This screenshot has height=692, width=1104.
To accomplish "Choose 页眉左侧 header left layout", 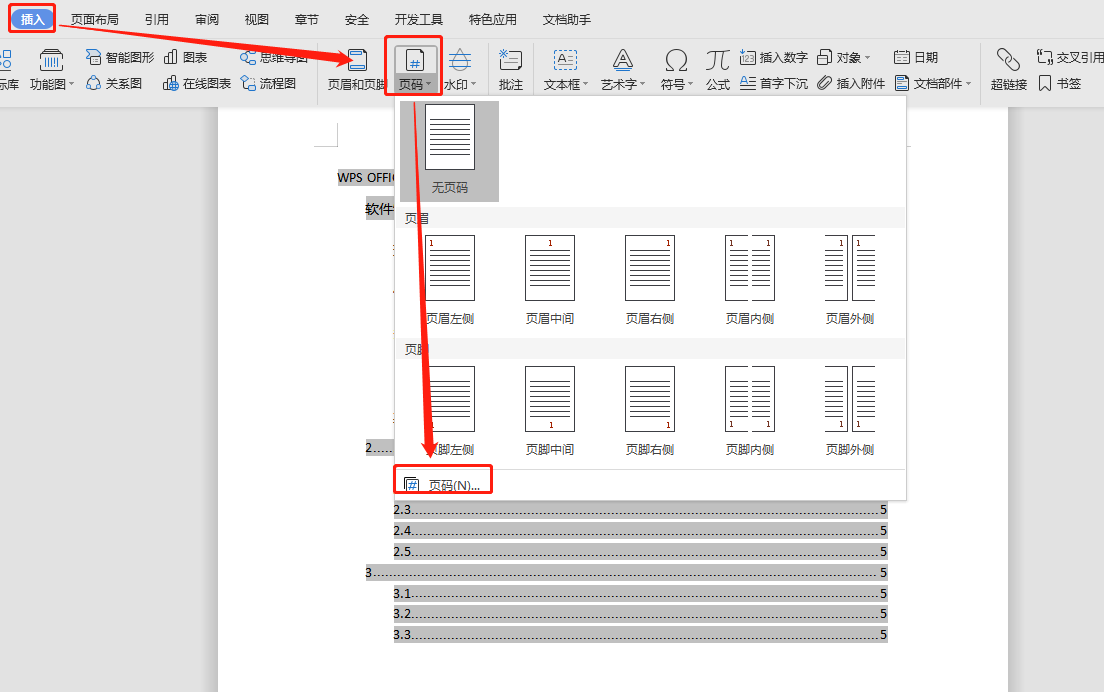I will [449, 280].
